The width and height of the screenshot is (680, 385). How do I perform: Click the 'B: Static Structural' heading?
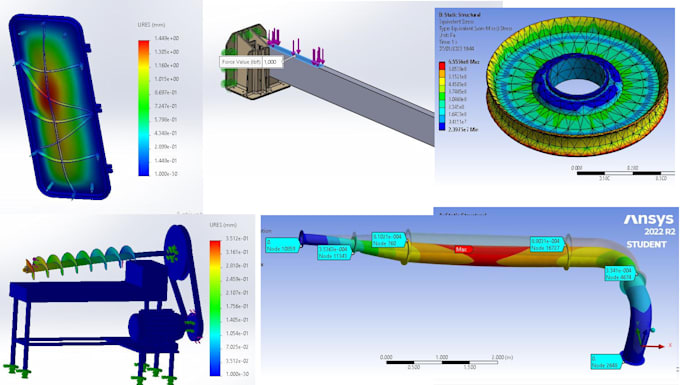(x=460, y=15)
